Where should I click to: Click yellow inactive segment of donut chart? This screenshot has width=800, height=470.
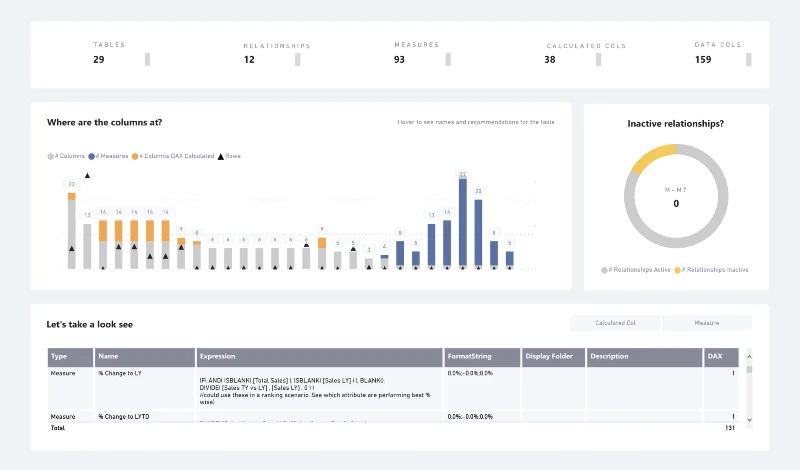653,156
